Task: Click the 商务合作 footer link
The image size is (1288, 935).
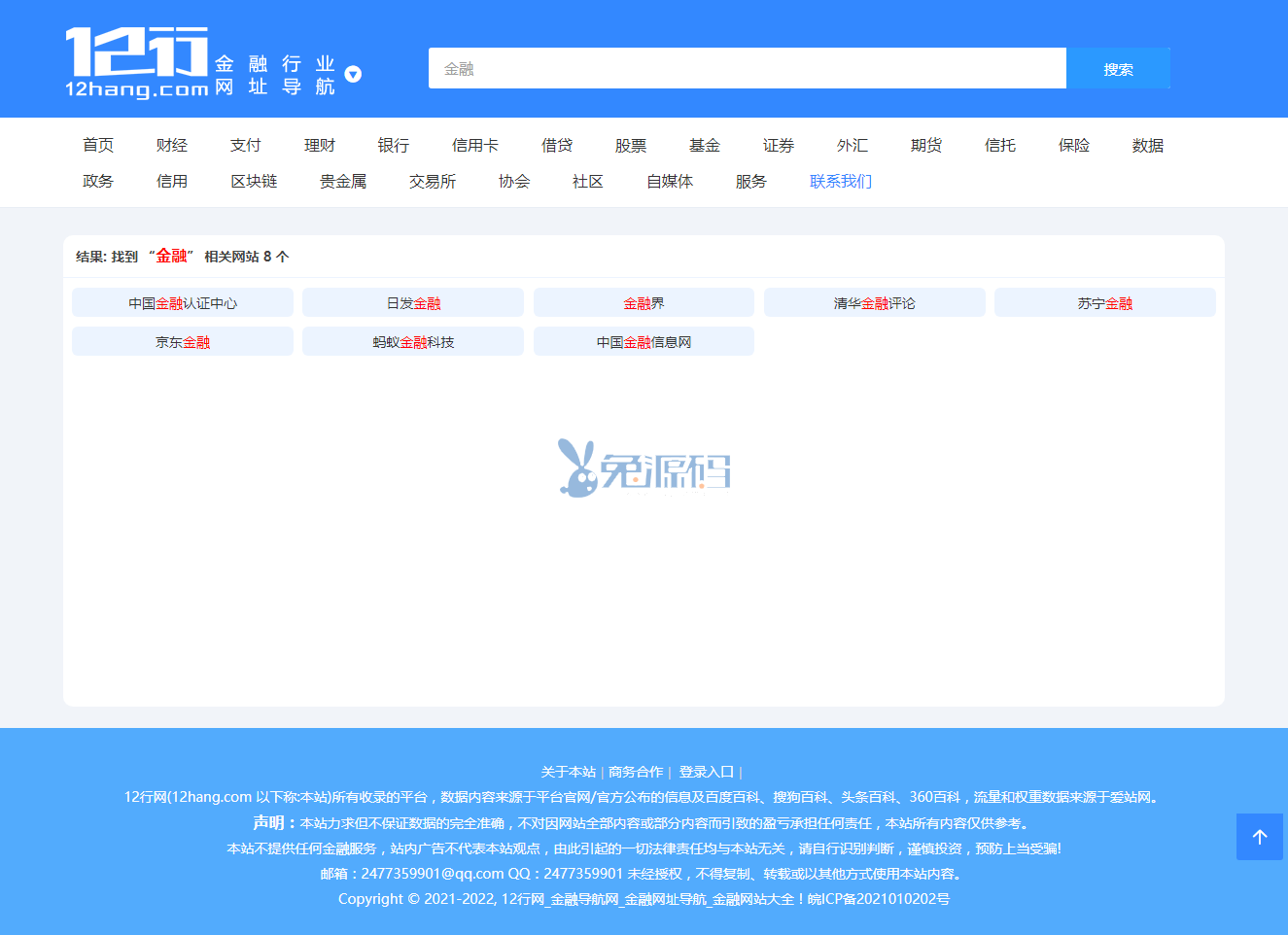Action: 636,772
